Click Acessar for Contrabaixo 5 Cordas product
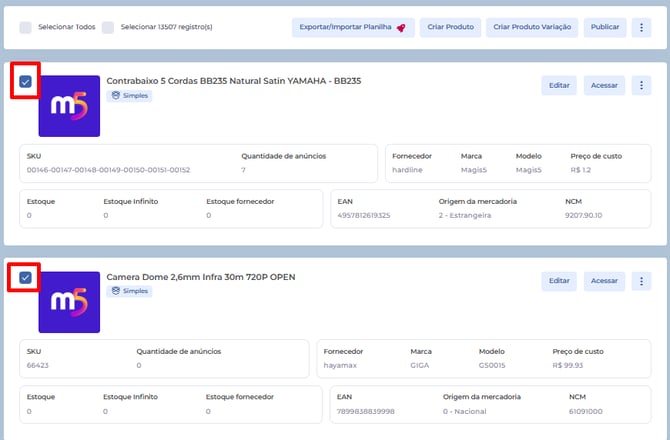 coord(604,86)
